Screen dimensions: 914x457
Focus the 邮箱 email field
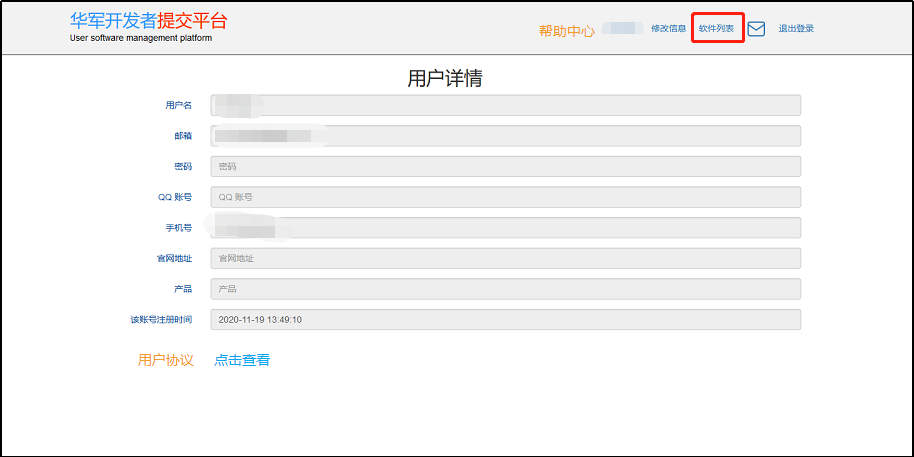505,136
